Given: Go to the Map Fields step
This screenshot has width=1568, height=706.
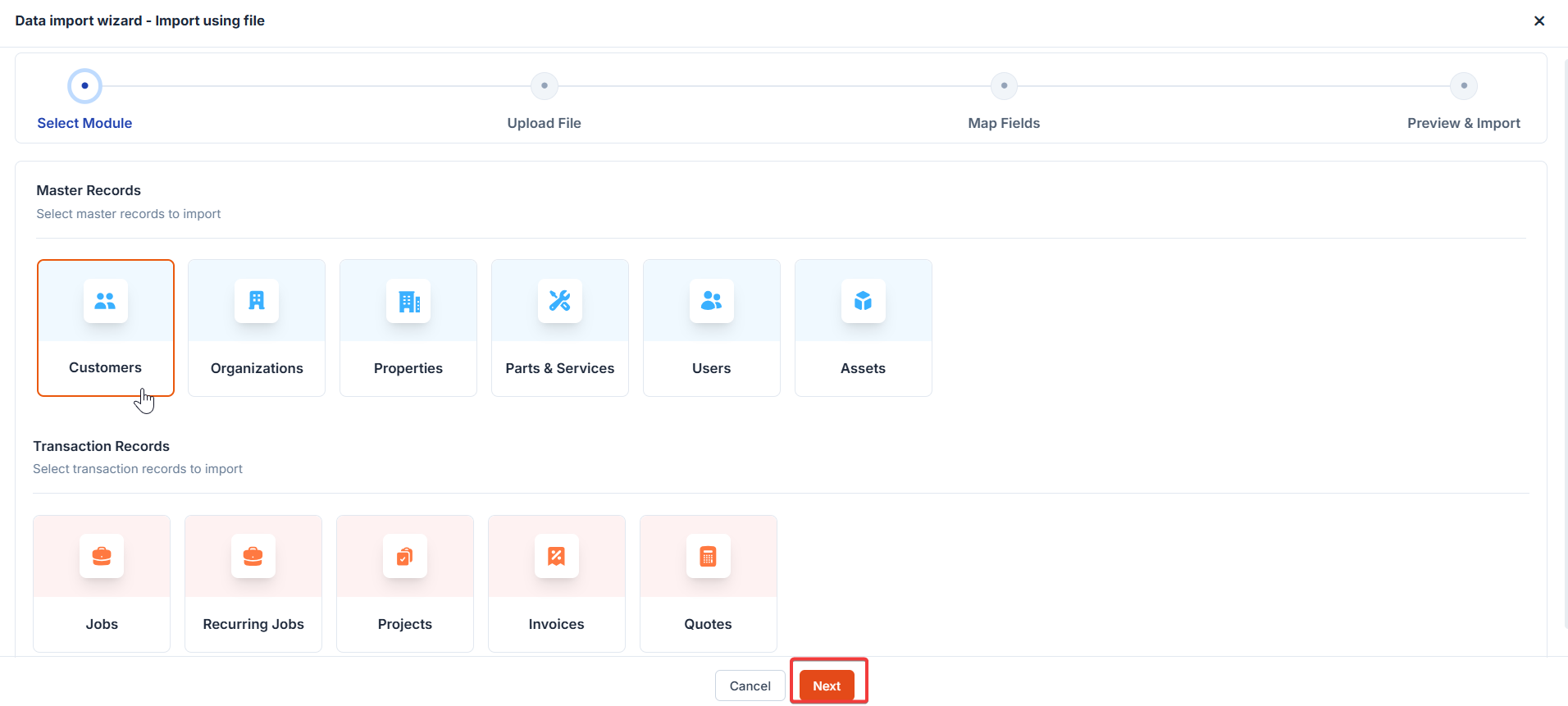Looking at the screenshot, I should click(x=1004, y=123).
